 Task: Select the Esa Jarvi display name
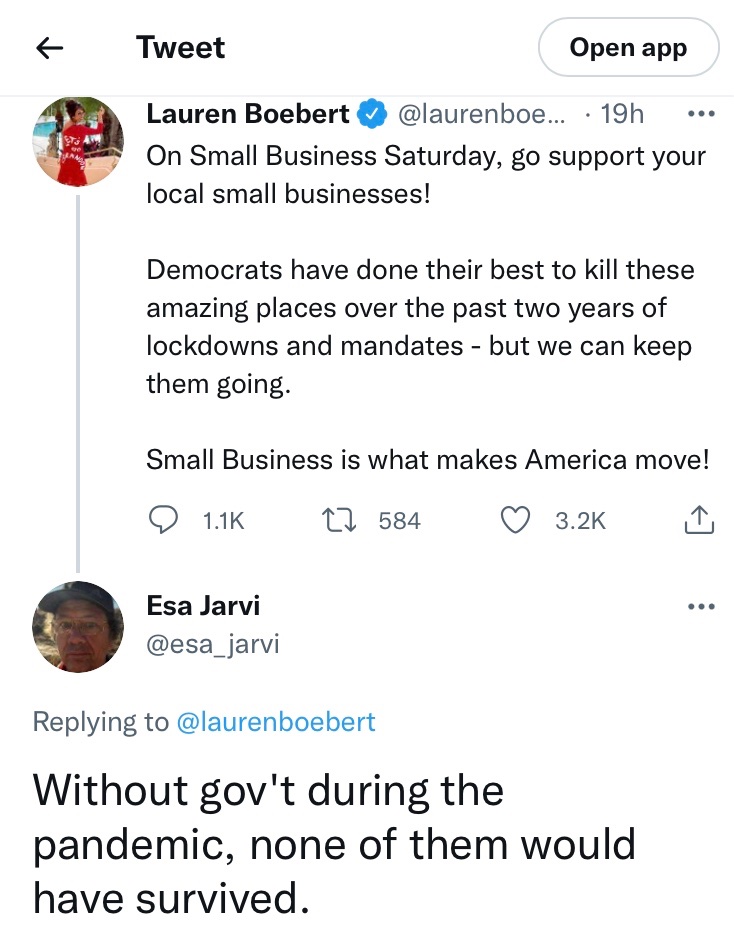pyautogui.click(x=203, y=606)
